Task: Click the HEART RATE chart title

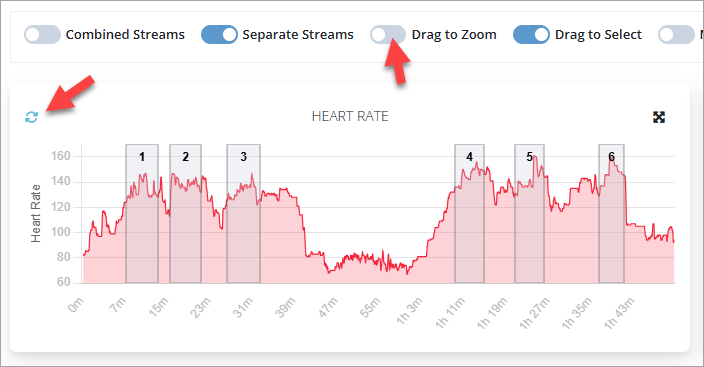Action: [x=350, y=116]
